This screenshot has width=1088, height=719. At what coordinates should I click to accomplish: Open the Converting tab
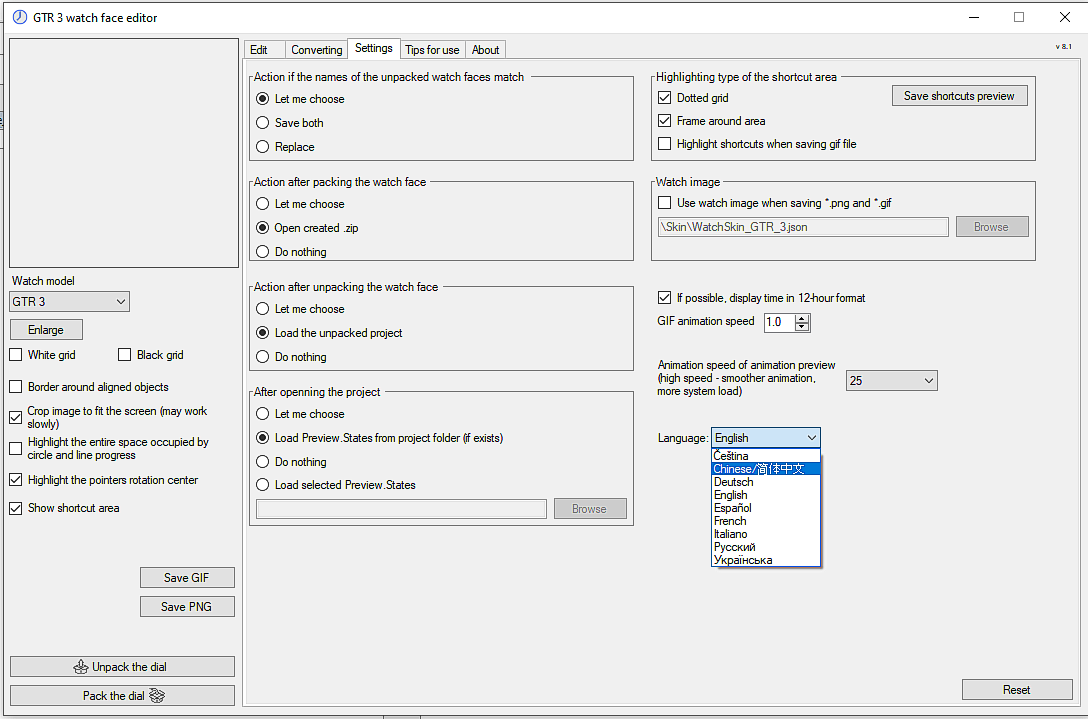(316, 50)
